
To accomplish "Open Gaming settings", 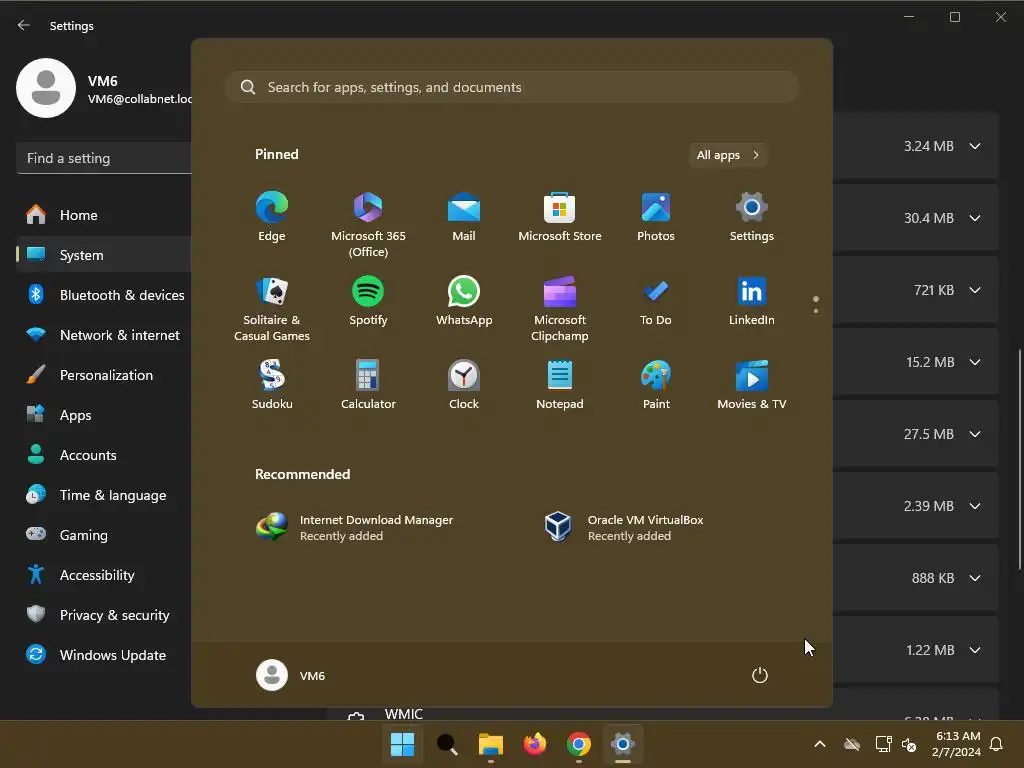I will (104, 535).
